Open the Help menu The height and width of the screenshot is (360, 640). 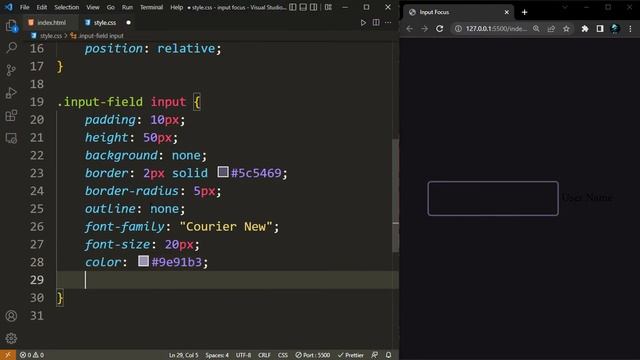click(x=176, y=7)
